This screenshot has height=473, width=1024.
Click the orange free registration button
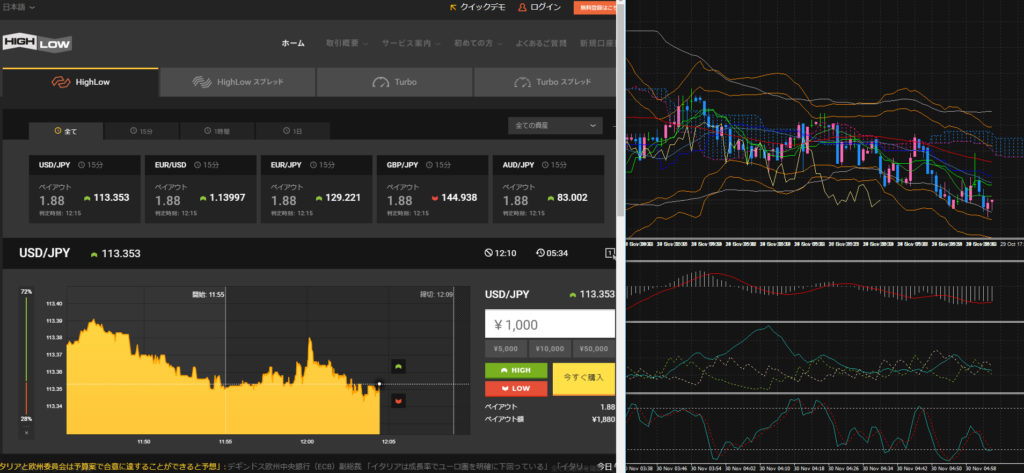tap(595, 8)
